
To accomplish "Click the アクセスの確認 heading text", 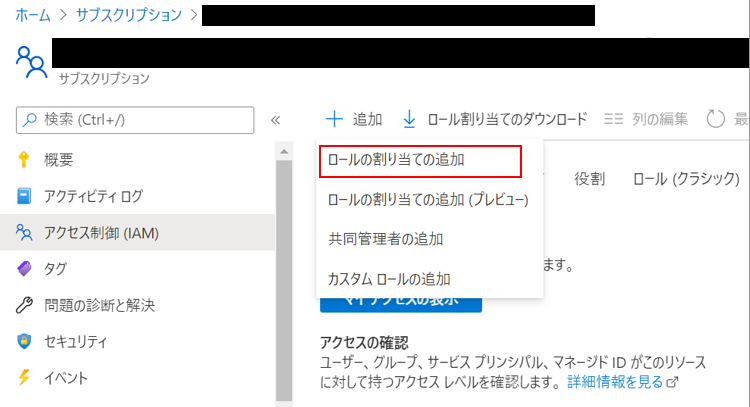I will click(x=364, y=342).
